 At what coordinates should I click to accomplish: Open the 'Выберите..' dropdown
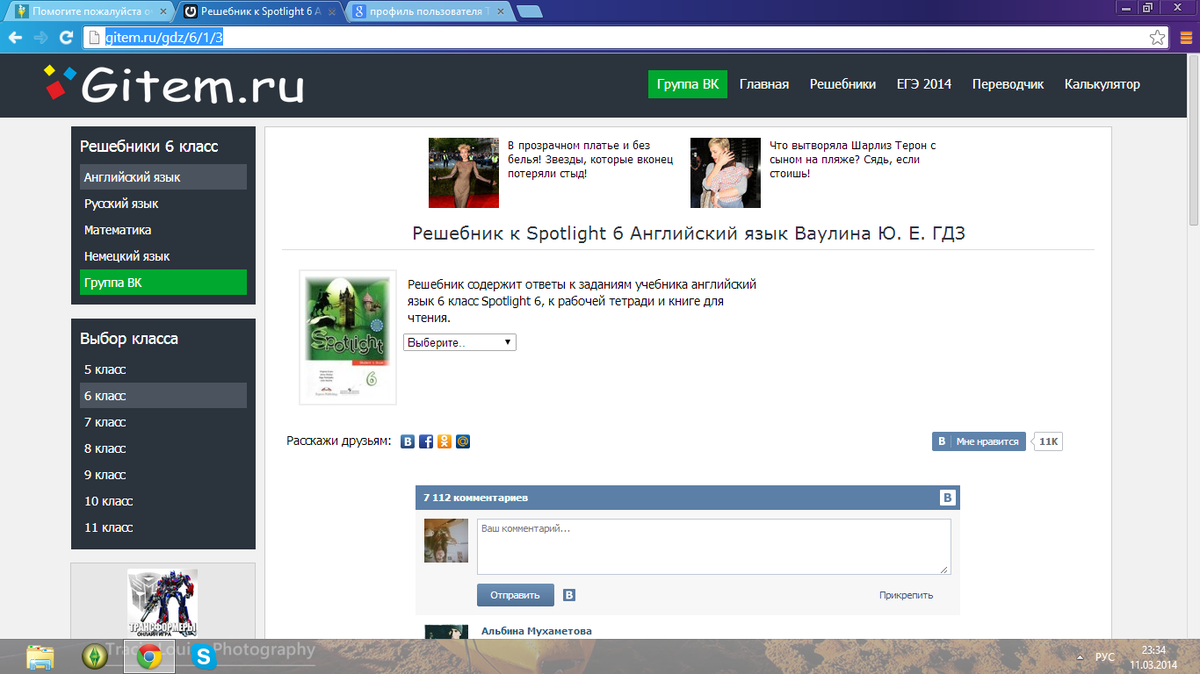click(x=460, y=342)
